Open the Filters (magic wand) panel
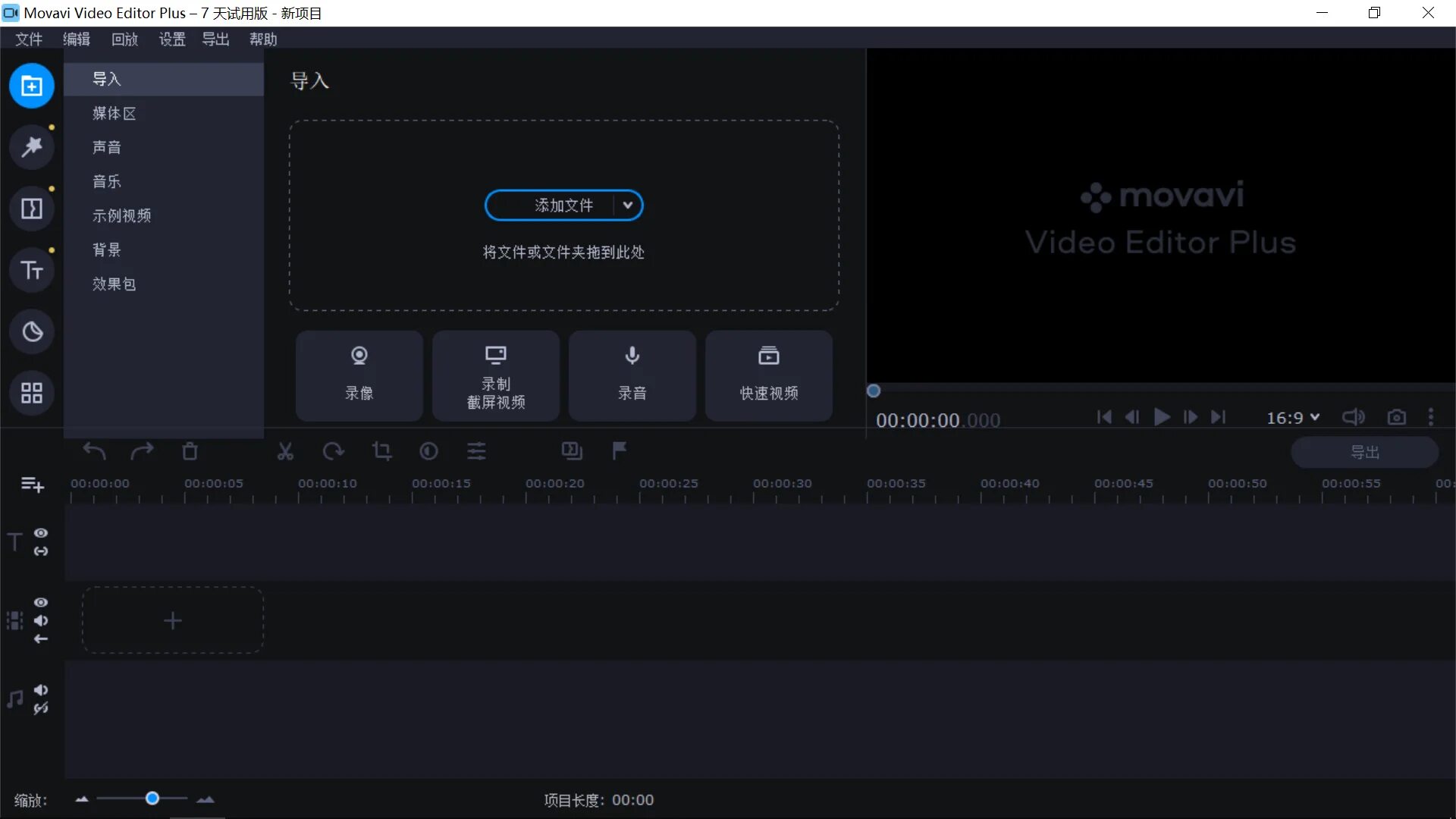 tap(31, 147)
